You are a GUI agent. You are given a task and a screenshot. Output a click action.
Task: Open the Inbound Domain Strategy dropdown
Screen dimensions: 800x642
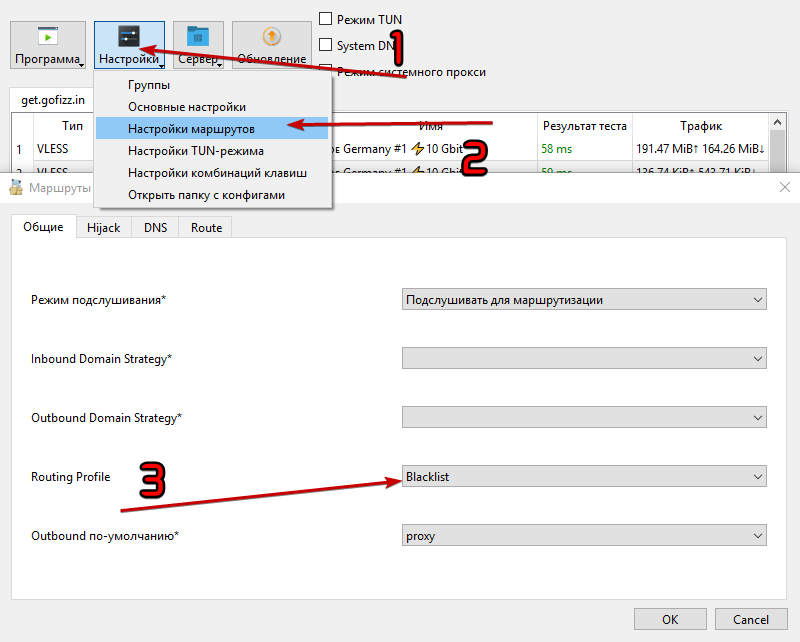585,358
